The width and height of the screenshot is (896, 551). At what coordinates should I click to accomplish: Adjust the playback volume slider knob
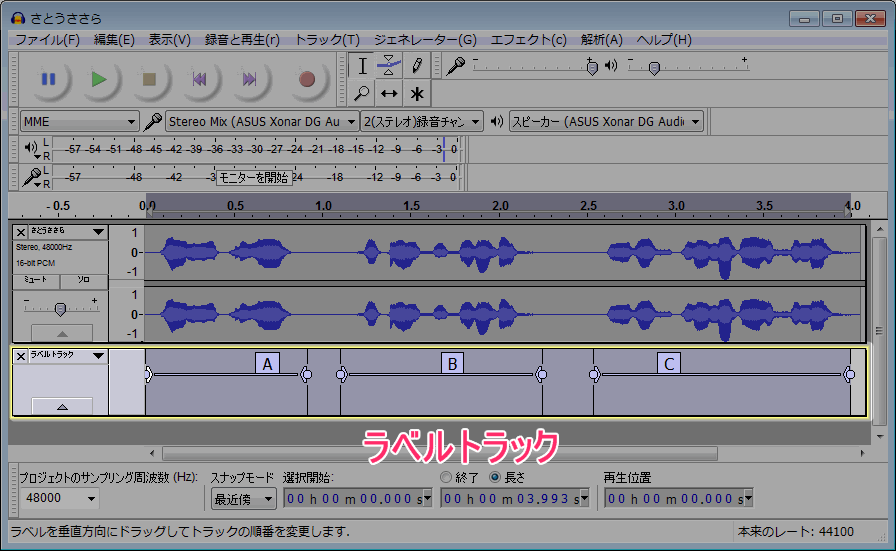[x=654, y=68]
